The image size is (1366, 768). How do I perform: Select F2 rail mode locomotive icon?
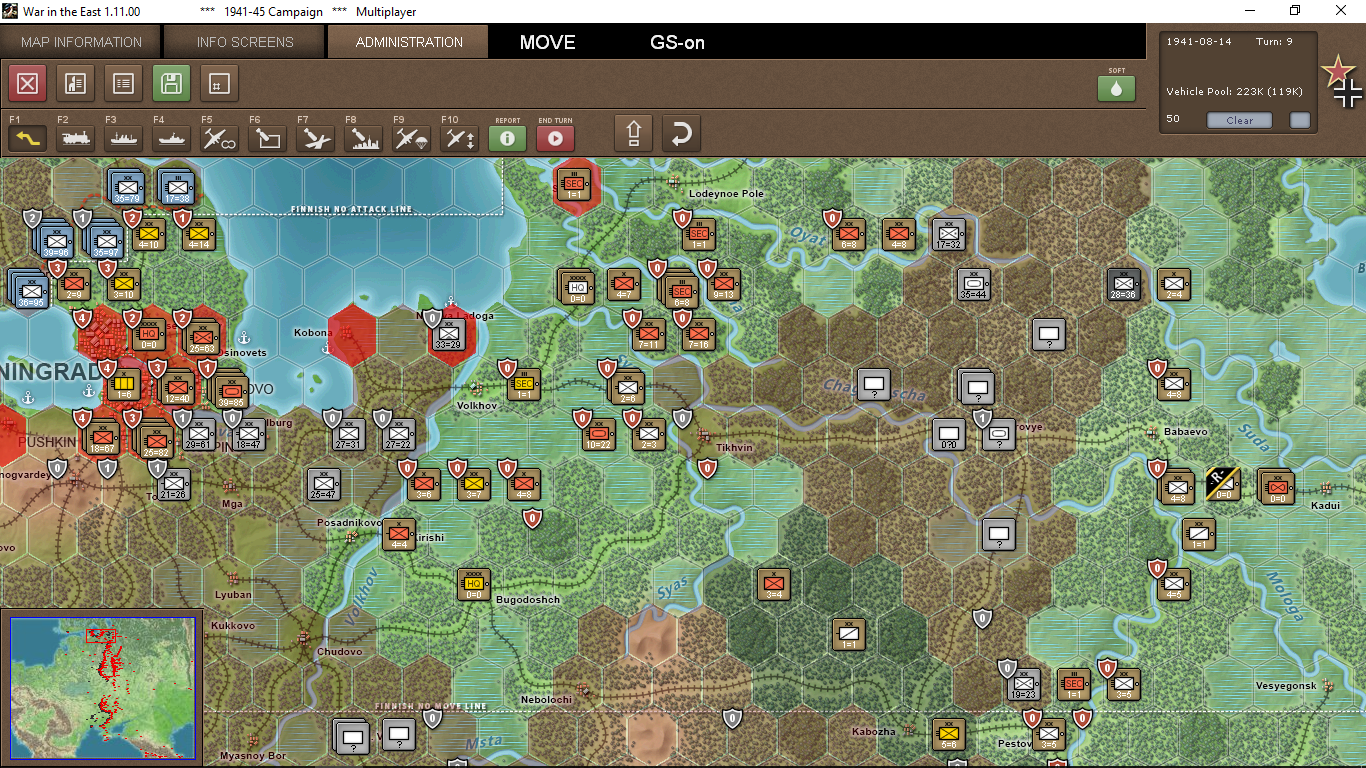click(x=76, y=139)
